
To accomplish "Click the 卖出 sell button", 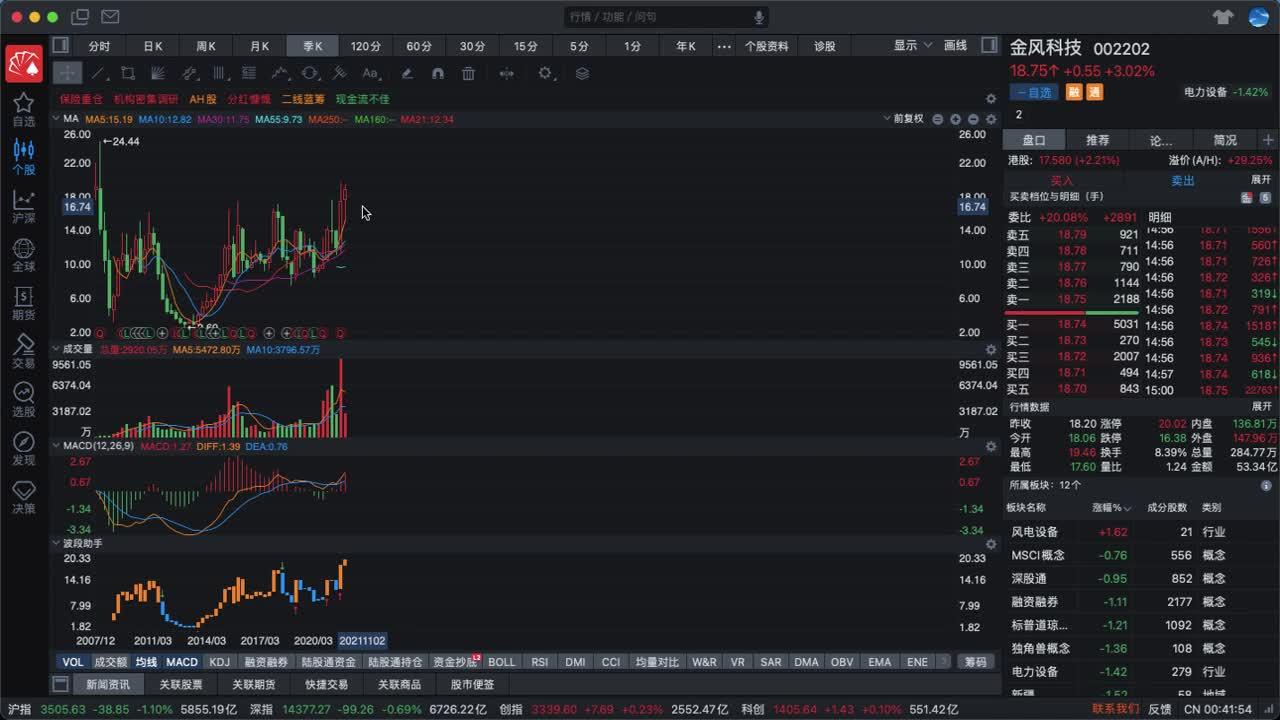I will pyautogui.click(x=1183, y=181).
